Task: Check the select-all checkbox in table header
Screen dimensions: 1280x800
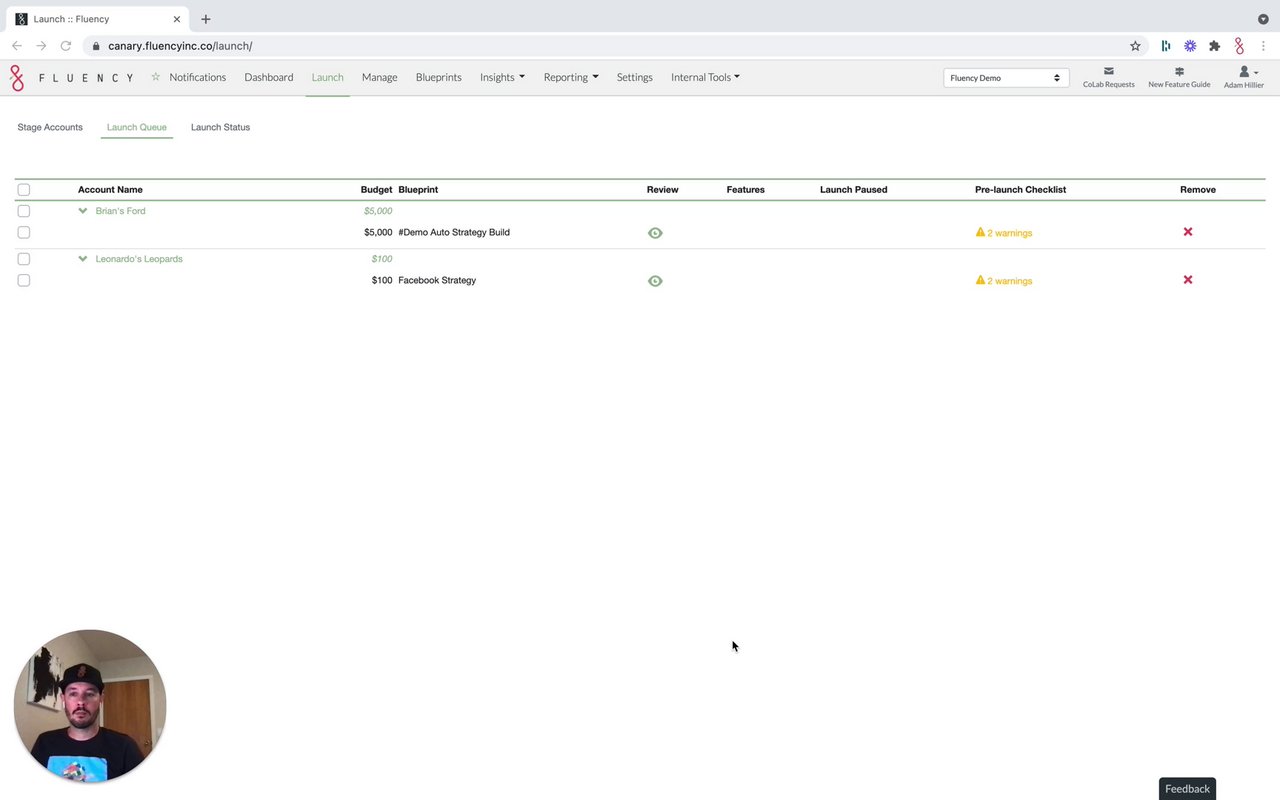Action: 24,189
